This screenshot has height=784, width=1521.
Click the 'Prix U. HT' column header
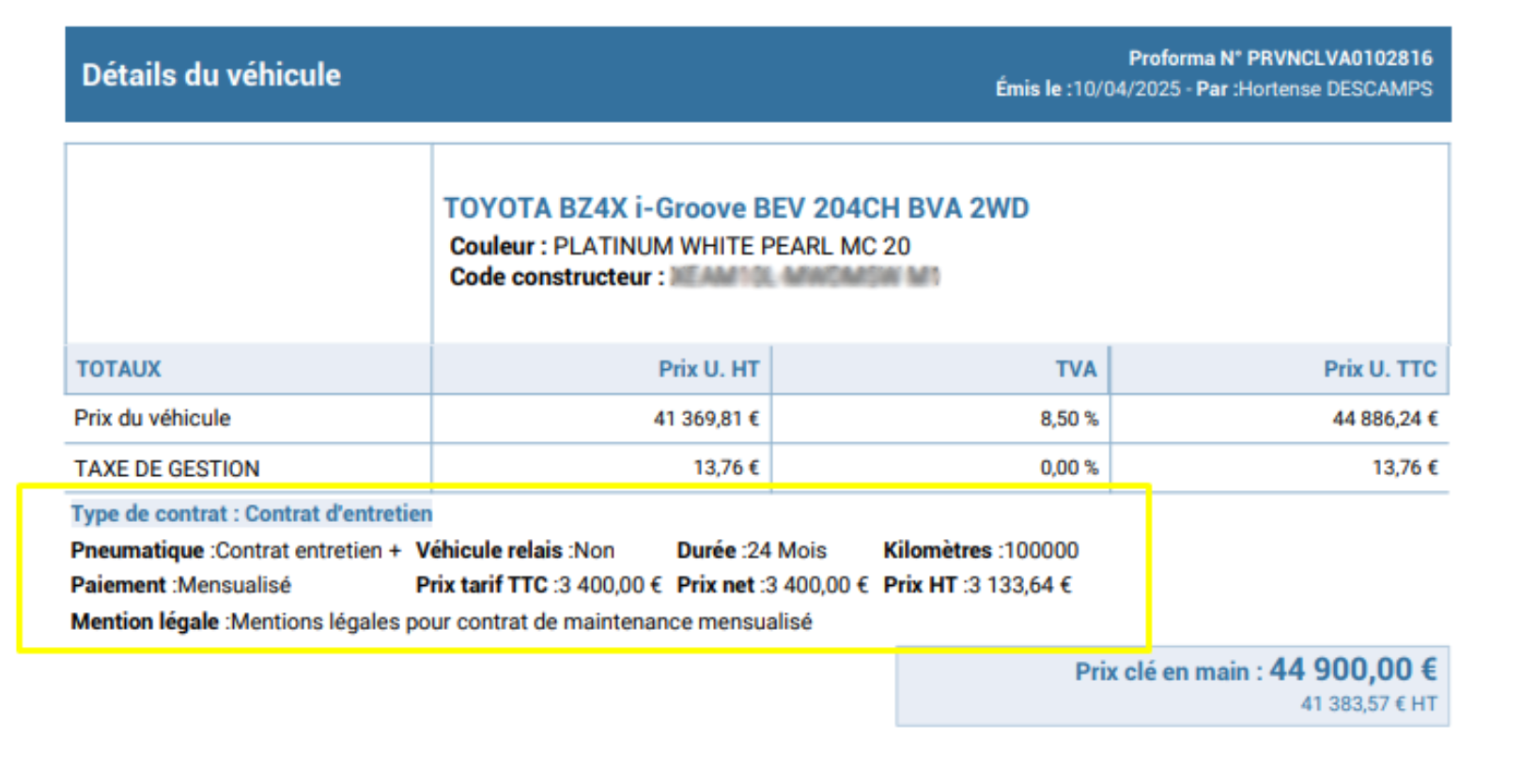click(709, 369)
